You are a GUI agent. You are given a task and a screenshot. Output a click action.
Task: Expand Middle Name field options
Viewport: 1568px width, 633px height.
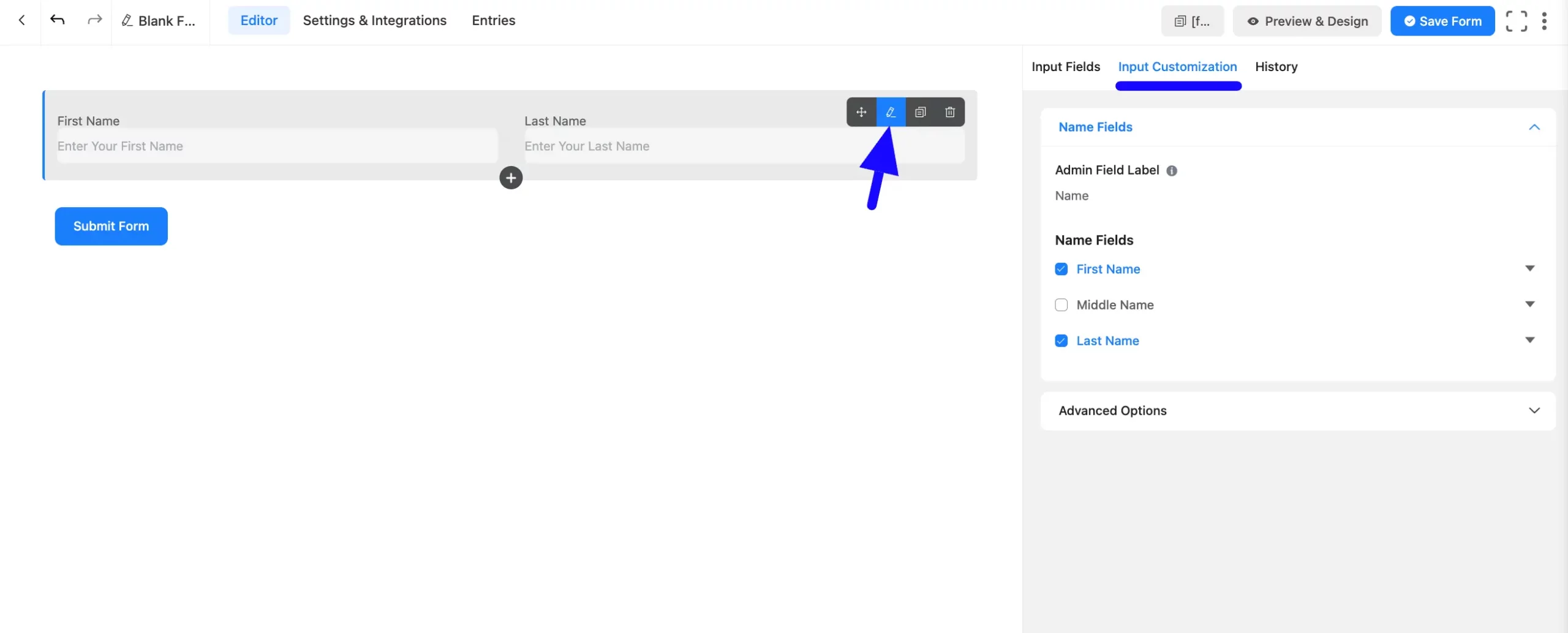pyautogui.click(x=1529, y=304)
